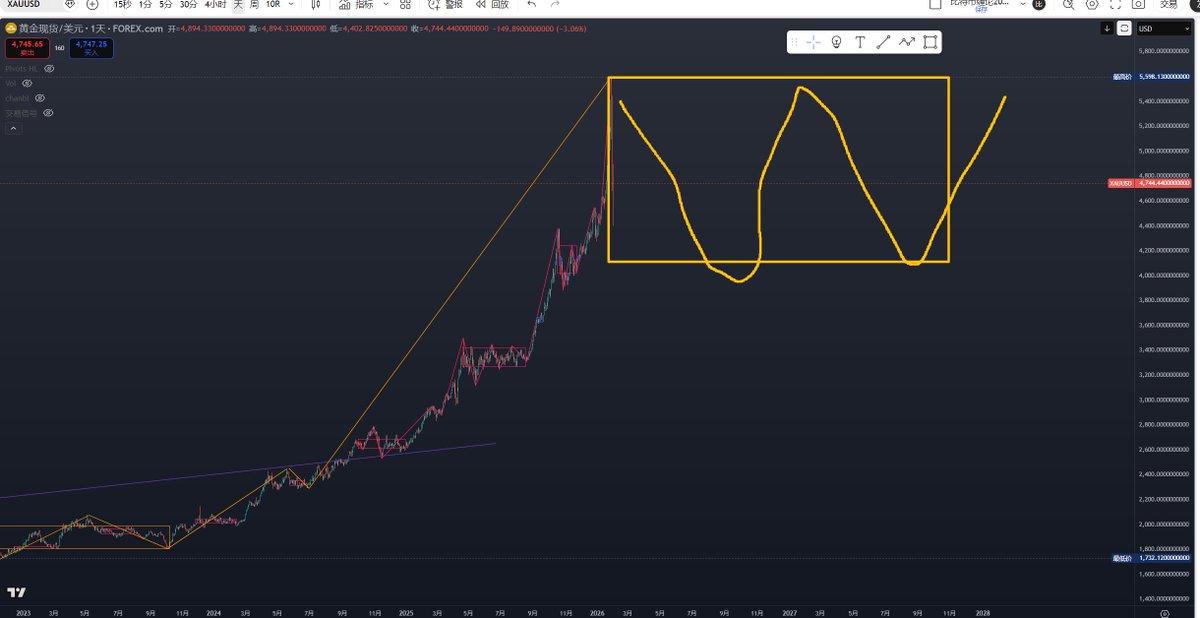The image size is (1200, 618).
Task: Toggle visibility of Vol indicator
Action: 27,83
